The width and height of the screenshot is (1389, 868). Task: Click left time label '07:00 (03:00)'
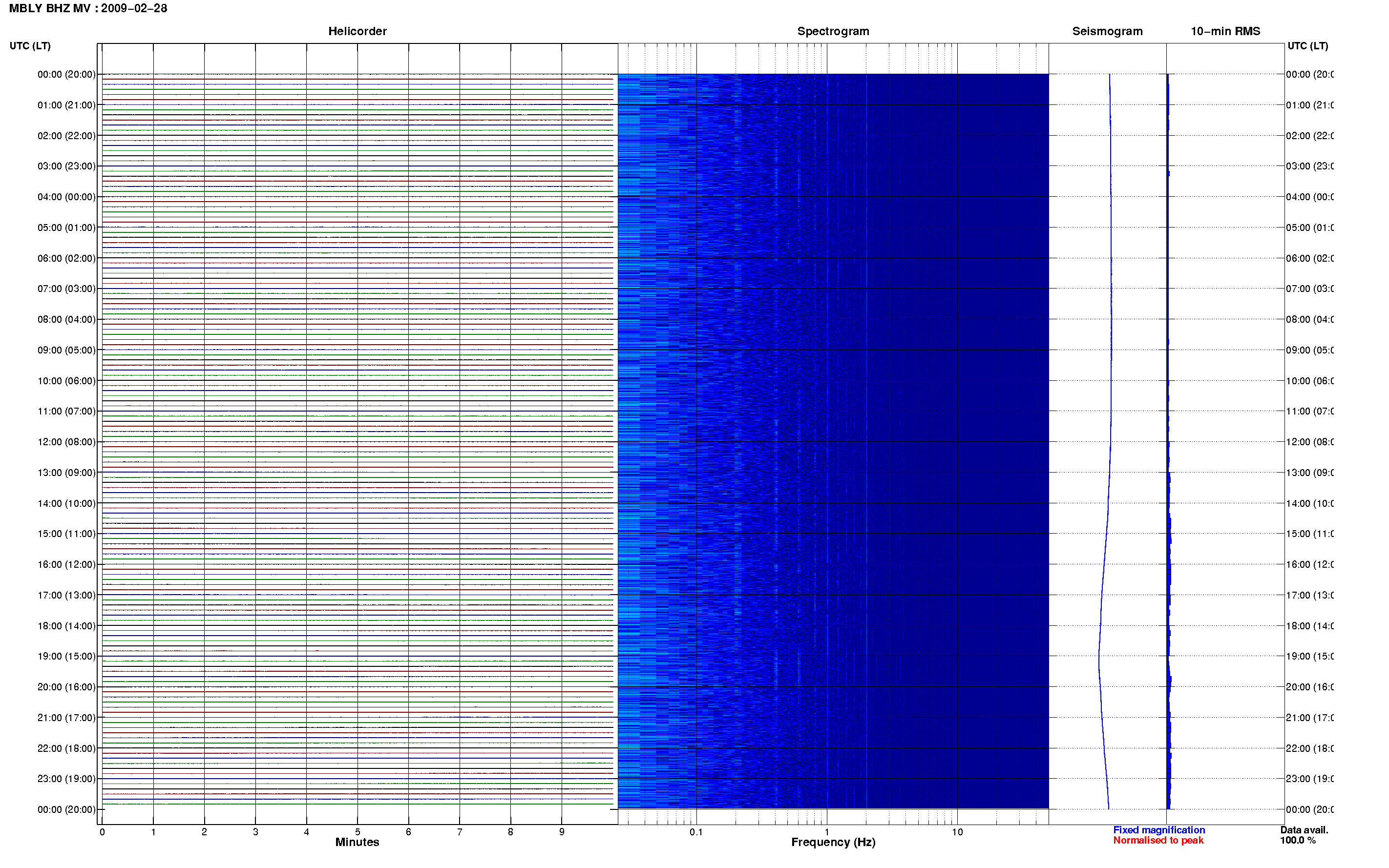[66, 288]
